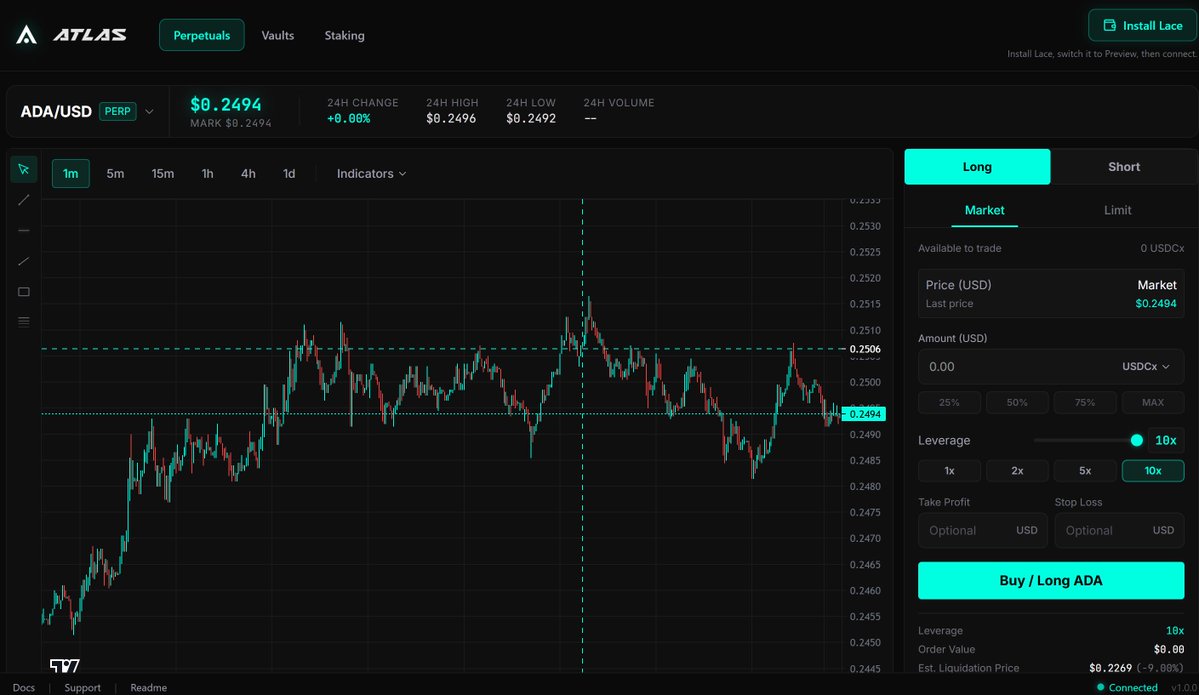
Task: Click the +0.00% 24H change value
Action: click(349, 119)
